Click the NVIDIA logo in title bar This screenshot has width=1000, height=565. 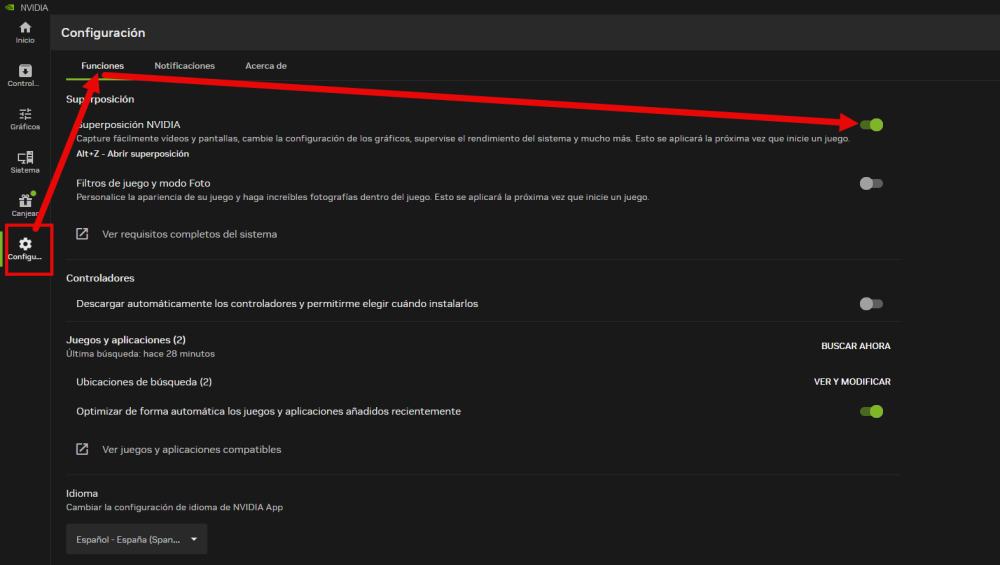(x=10, y=7)
